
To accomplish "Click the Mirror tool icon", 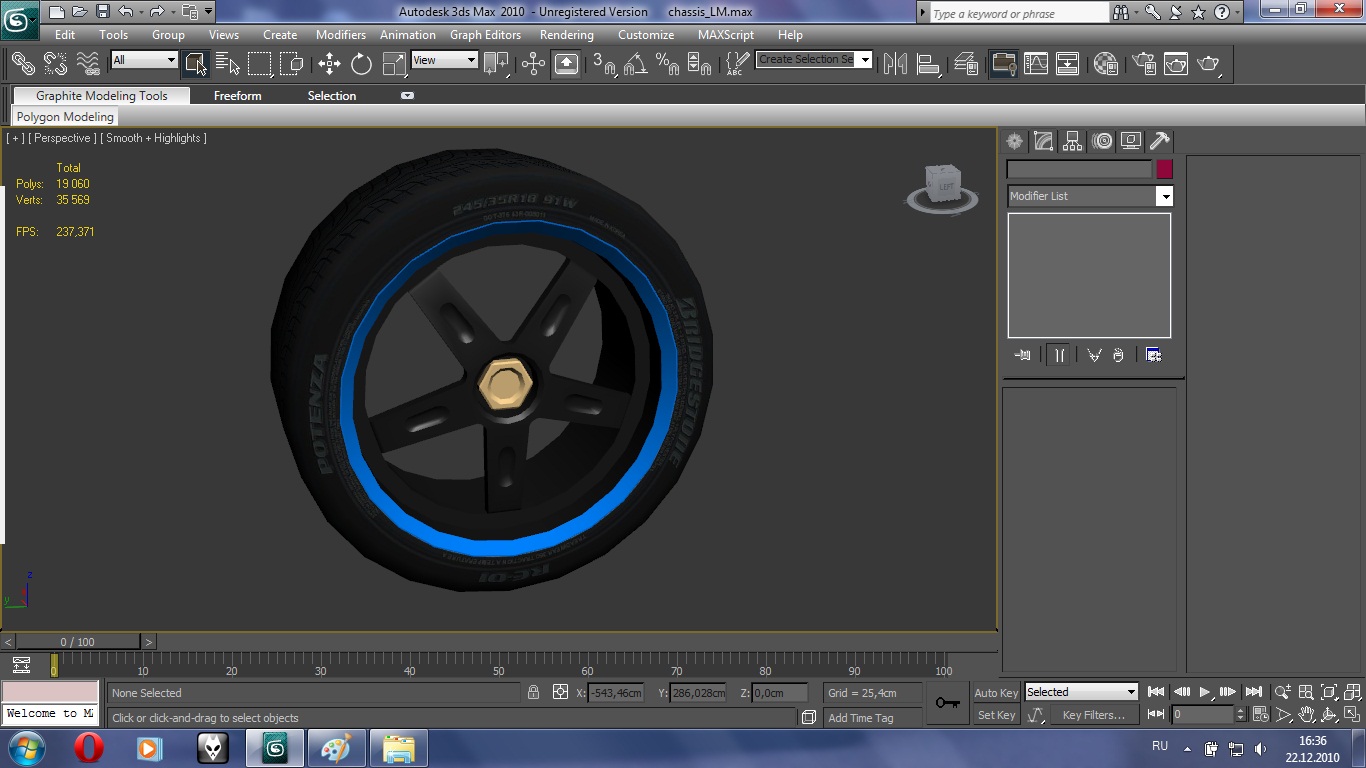I will tap(895, 64).
